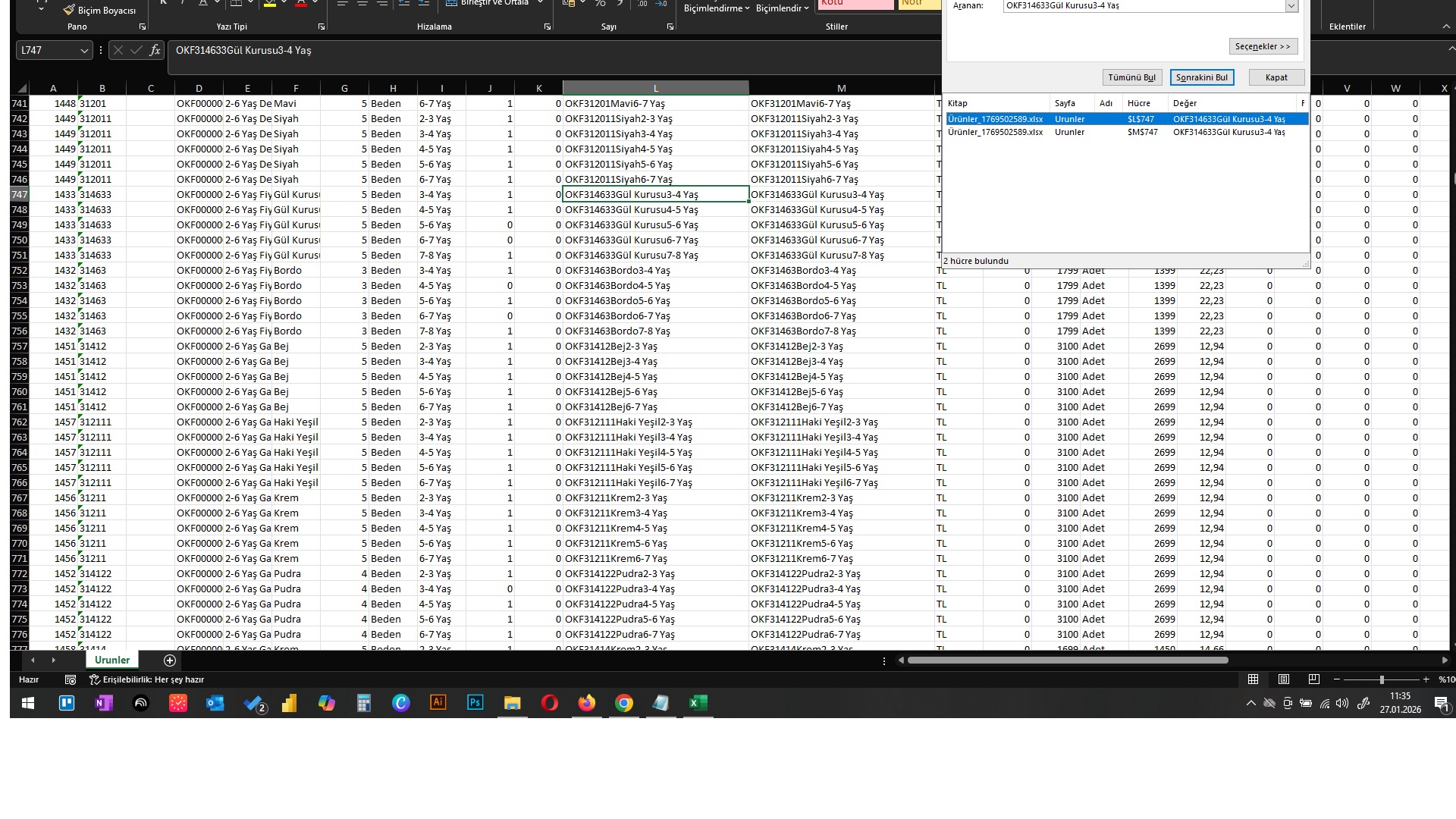Click the Sonrakini Bul button

pos(1202,77)
